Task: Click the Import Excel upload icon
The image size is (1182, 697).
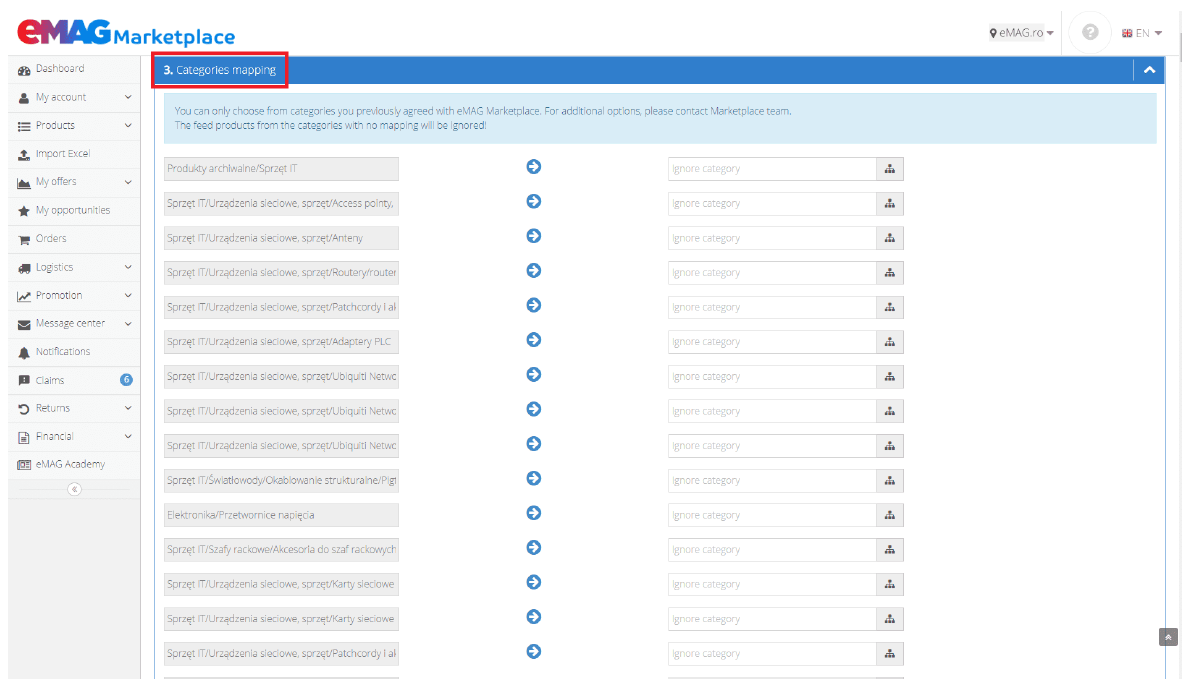Action: [24, 154]
